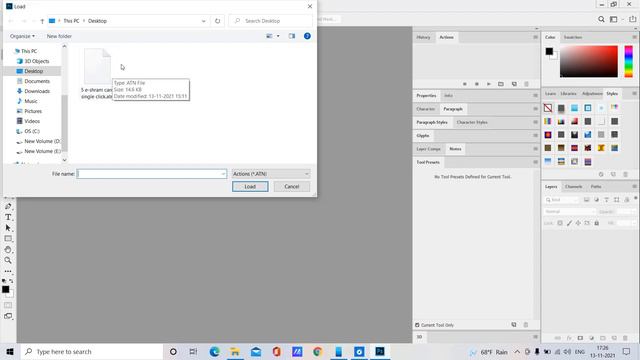
Task: Select the ATN action file thumbnail
Action: [97, 66]
